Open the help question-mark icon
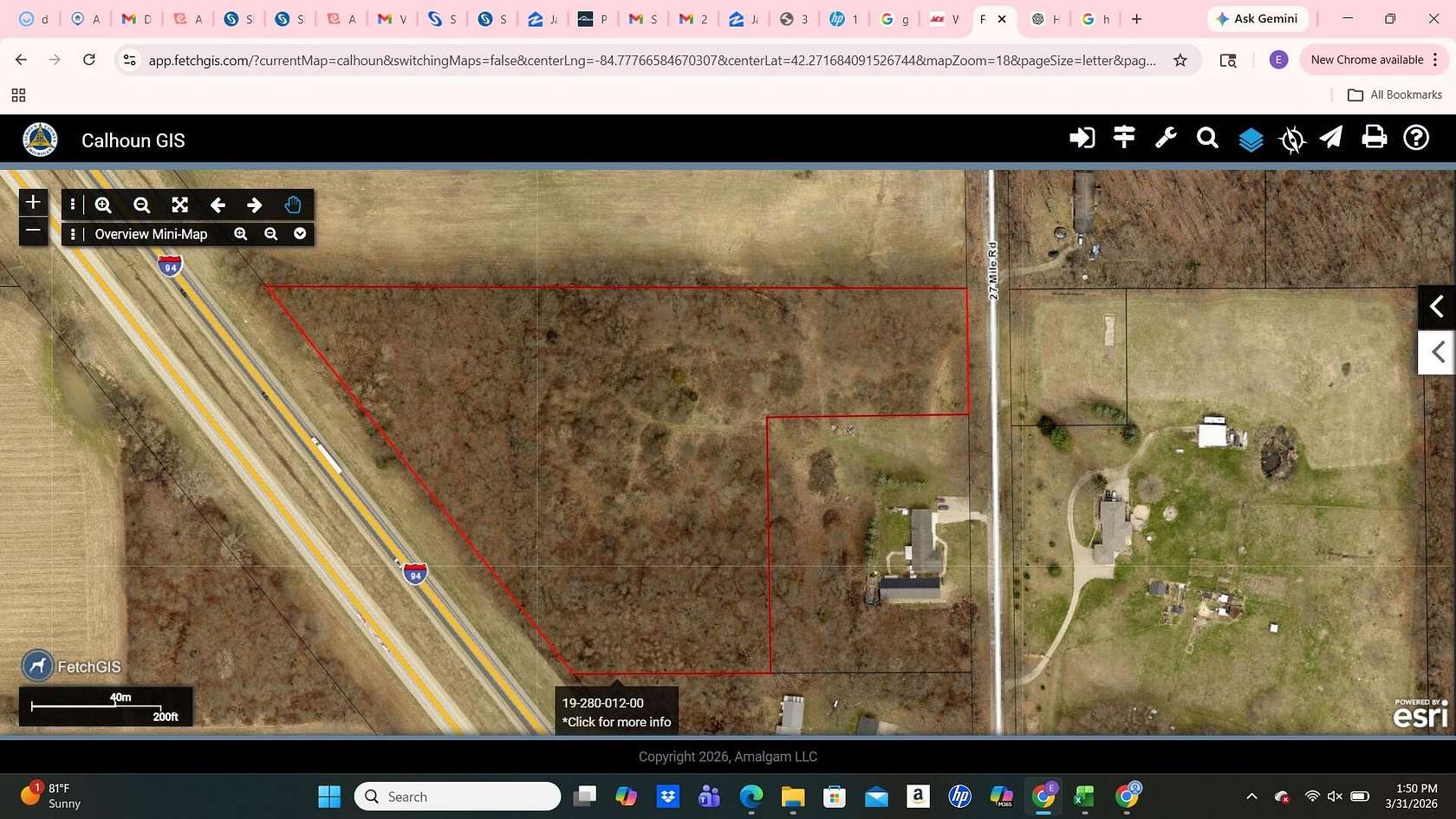The image size is (1456, 819). (1415, 139)
